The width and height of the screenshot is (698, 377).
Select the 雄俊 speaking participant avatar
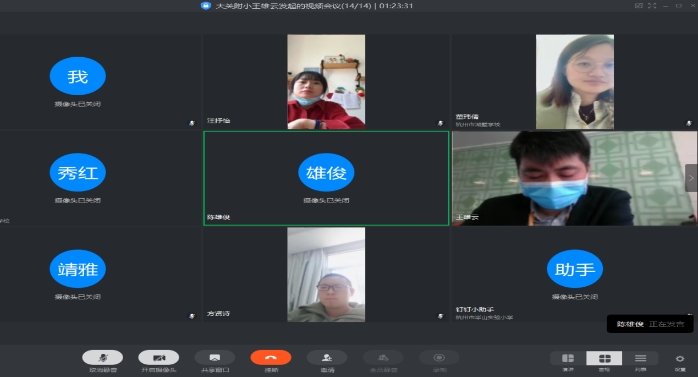[x=326, y=172]
